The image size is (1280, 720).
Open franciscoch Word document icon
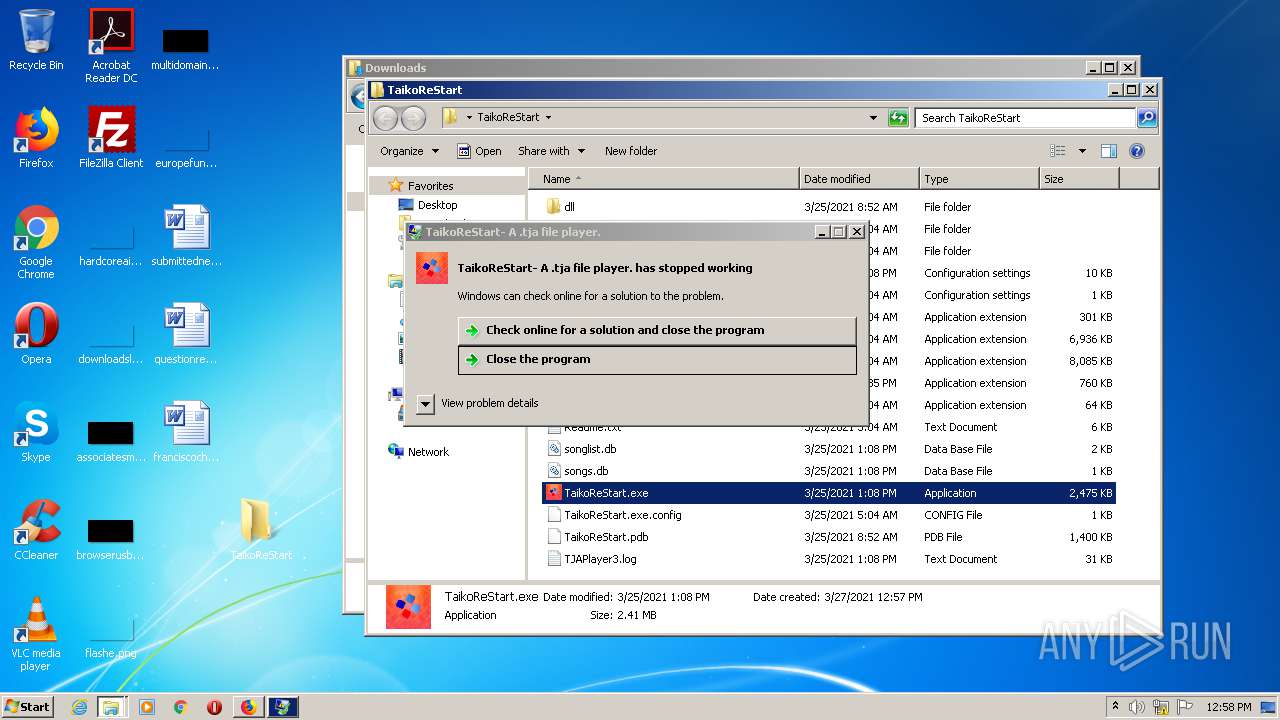pyautogui.click(x=186, y=432)
